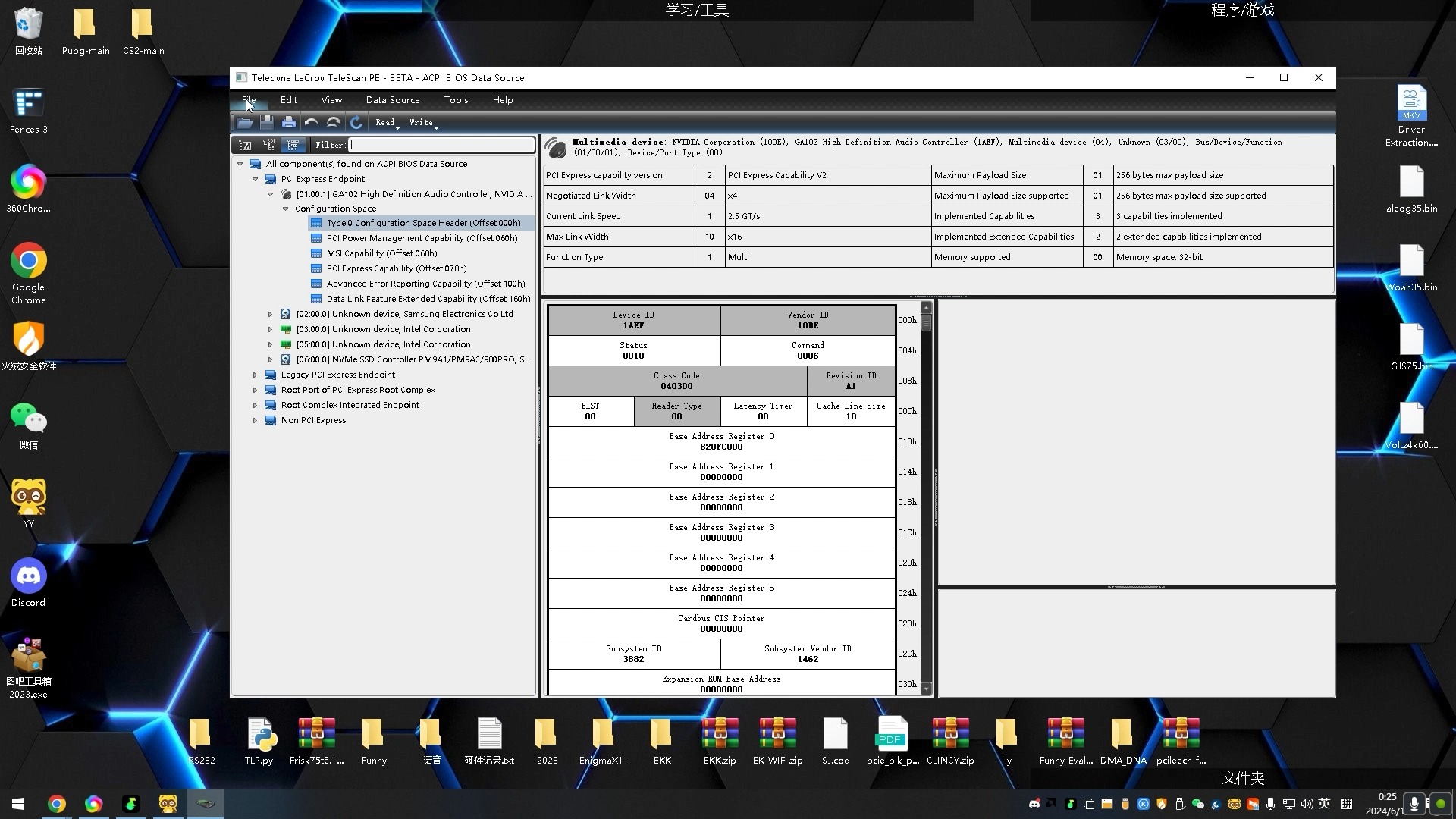Click the Device ID 1AEF register

tap(634, 320)
